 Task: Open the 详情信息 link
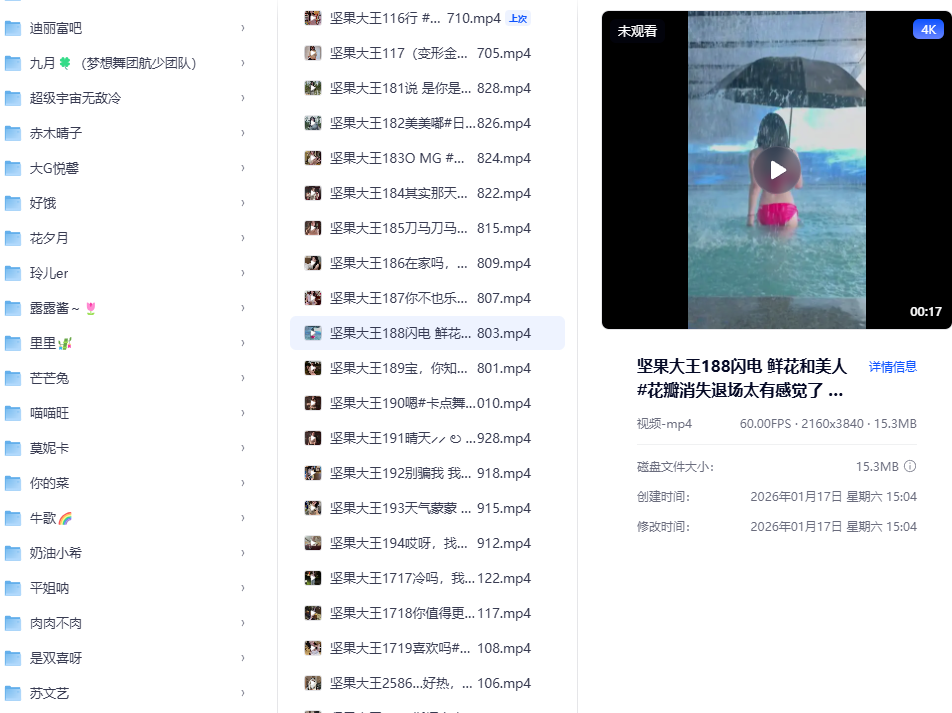click(x=892, y=367)
